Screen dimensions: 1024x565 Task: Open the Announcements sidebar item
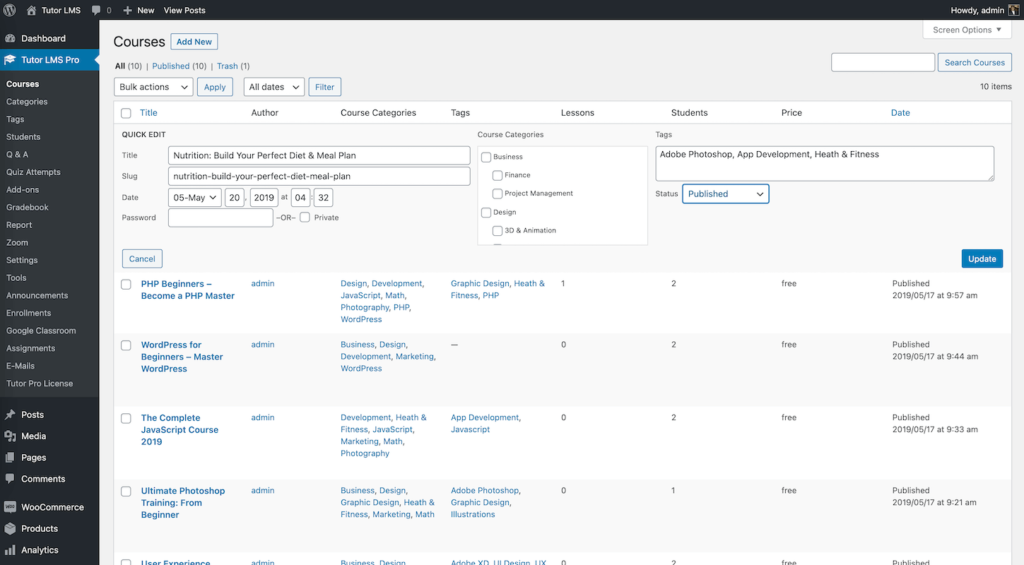pos(37,296)
